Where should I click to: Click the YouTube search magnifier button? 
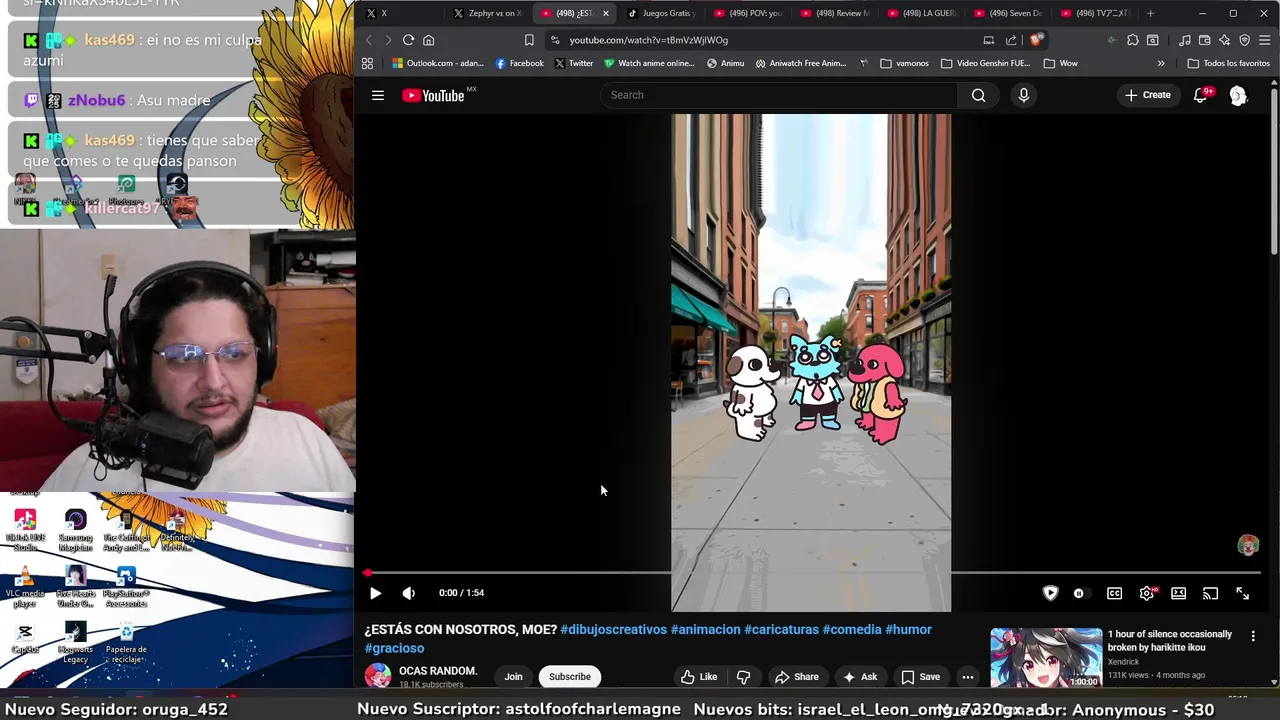click(979, 95)
